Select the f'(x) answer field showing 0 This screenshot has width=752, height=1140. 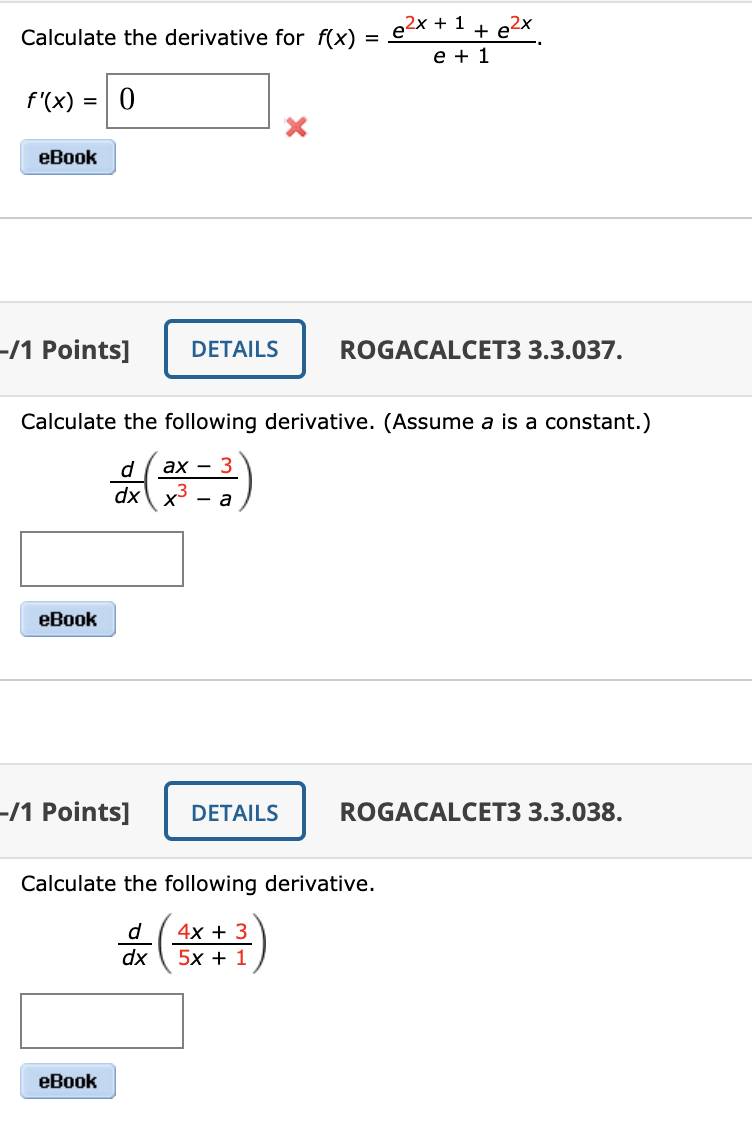pyautogui.click(x=188, y=100)
